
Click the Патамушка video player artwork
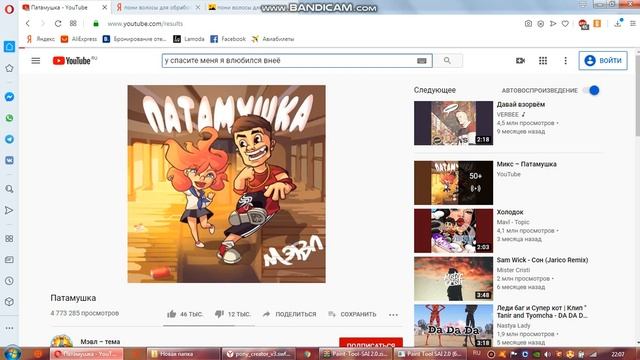click(227, 184)
